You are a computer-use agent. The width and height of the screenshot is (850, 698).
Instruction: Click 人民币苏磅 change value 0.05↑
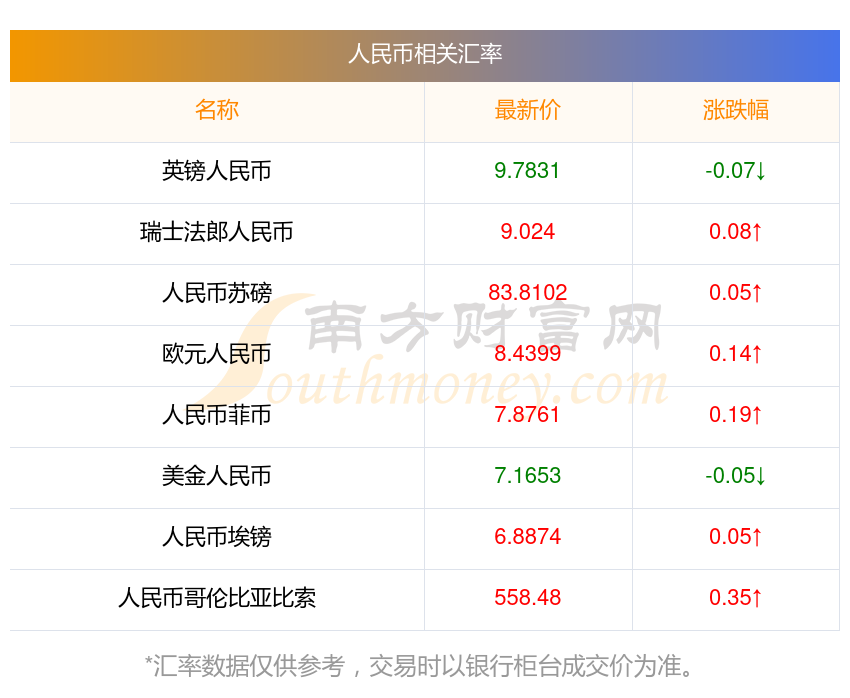[x=736, y=293]
